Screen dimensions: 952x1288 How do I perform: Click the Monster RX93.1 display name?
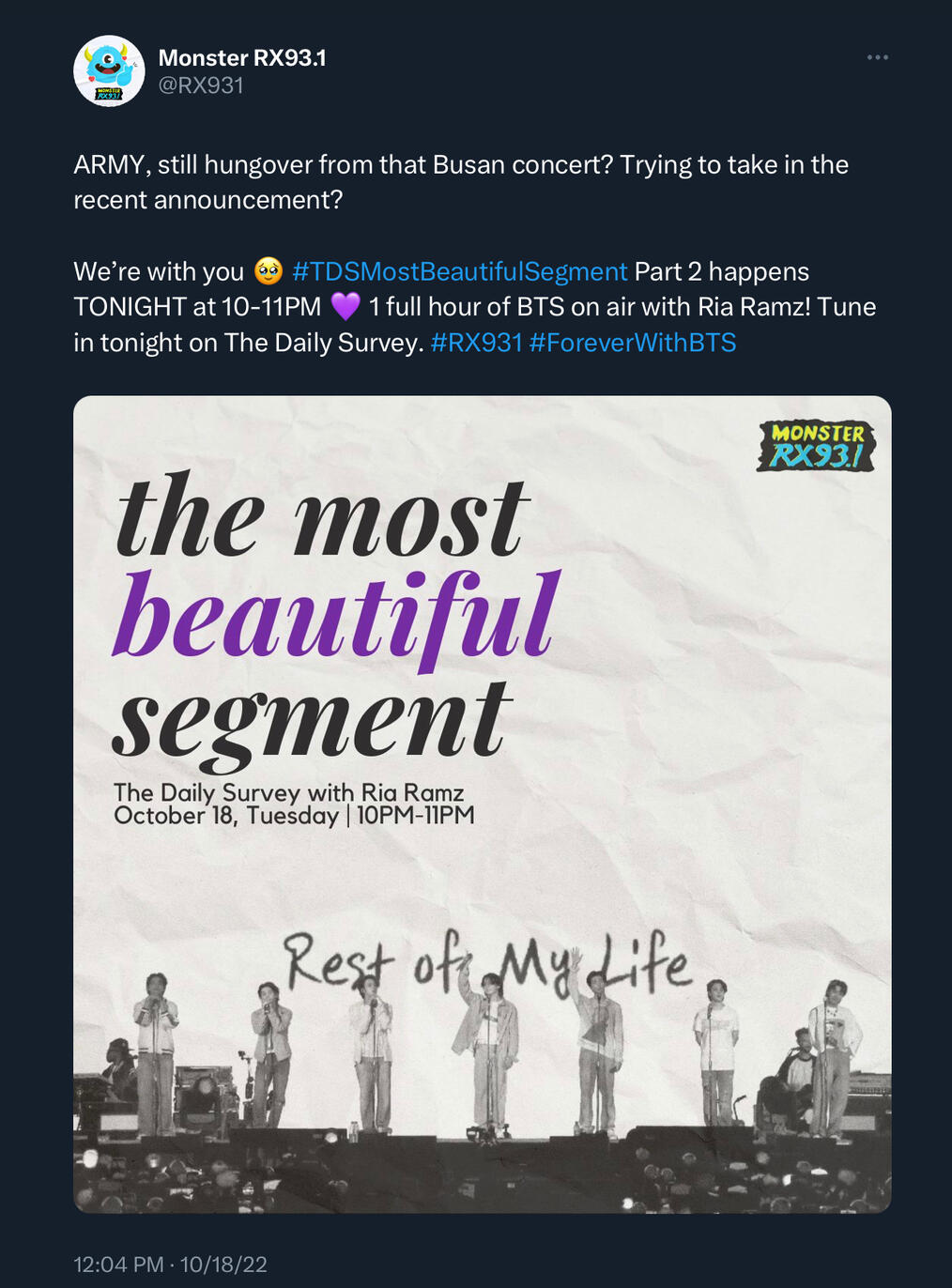pyautogui.click(x=242, y=58)
